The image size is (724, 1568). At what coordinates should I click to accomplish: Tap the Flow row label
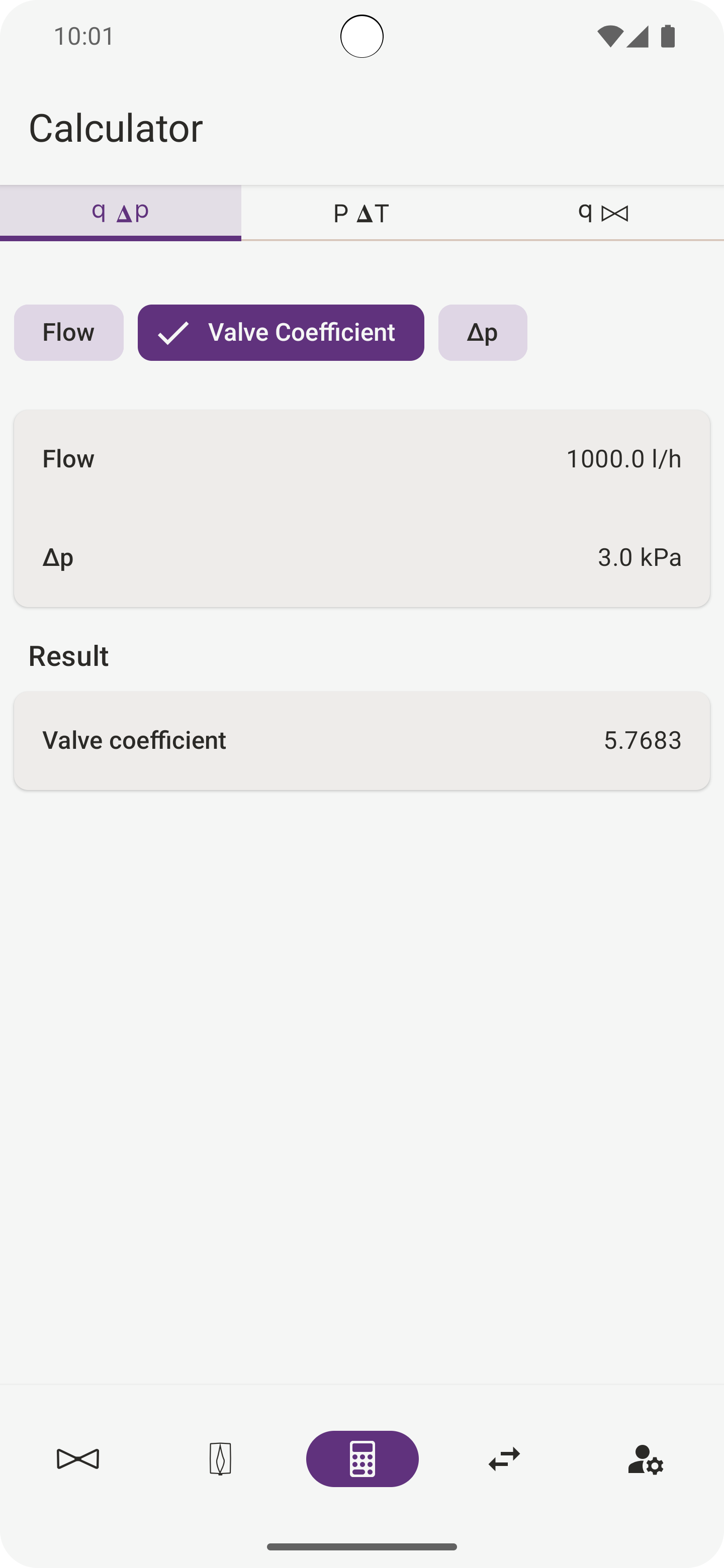pos(68,459)
